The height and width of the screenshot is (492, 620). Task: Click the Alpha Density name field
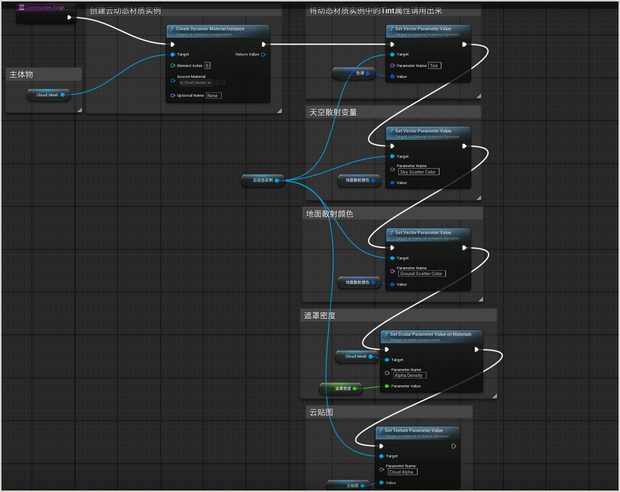click(x=409, y=375)
